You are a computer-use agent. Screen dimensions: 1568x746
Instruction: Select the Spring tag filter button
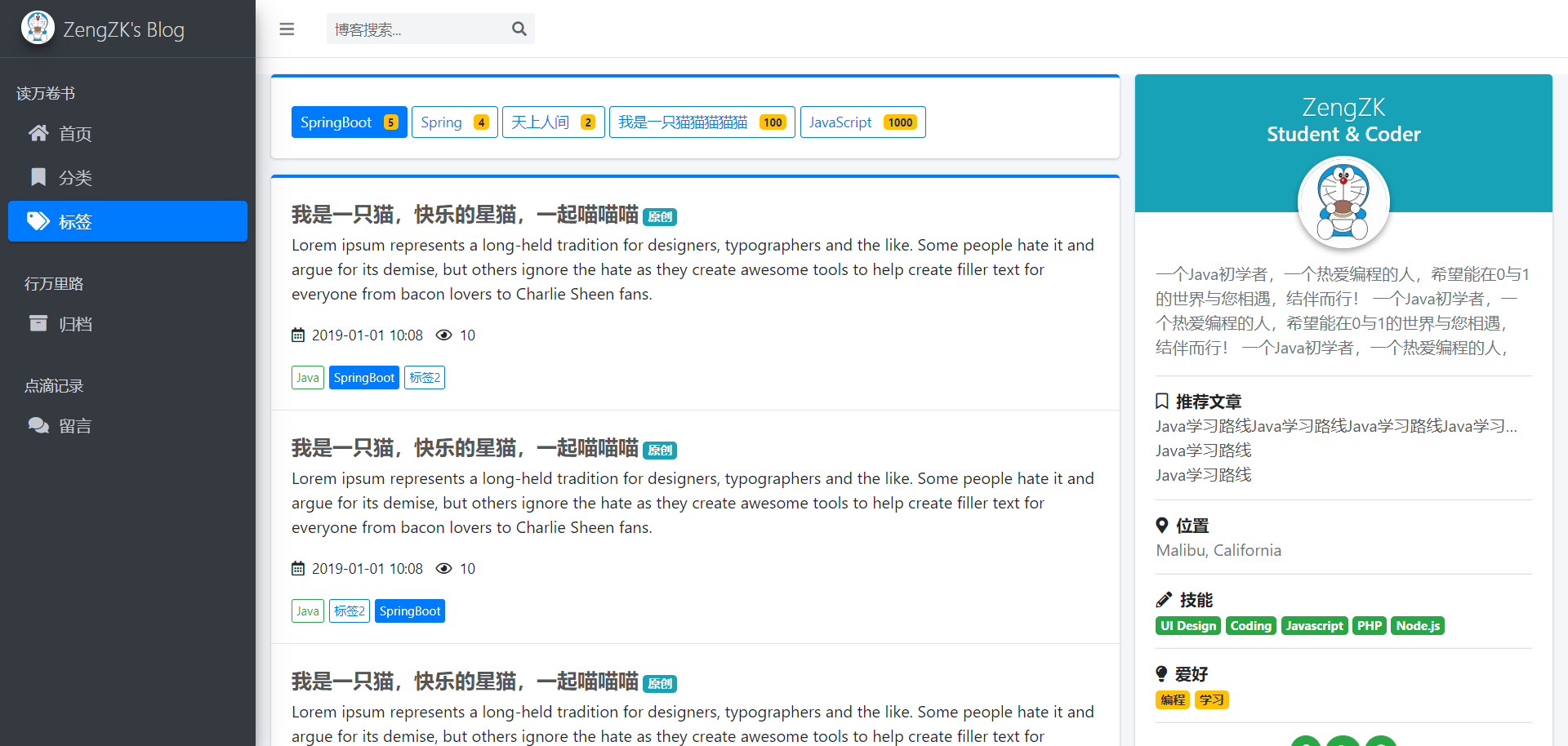(454, 122)
